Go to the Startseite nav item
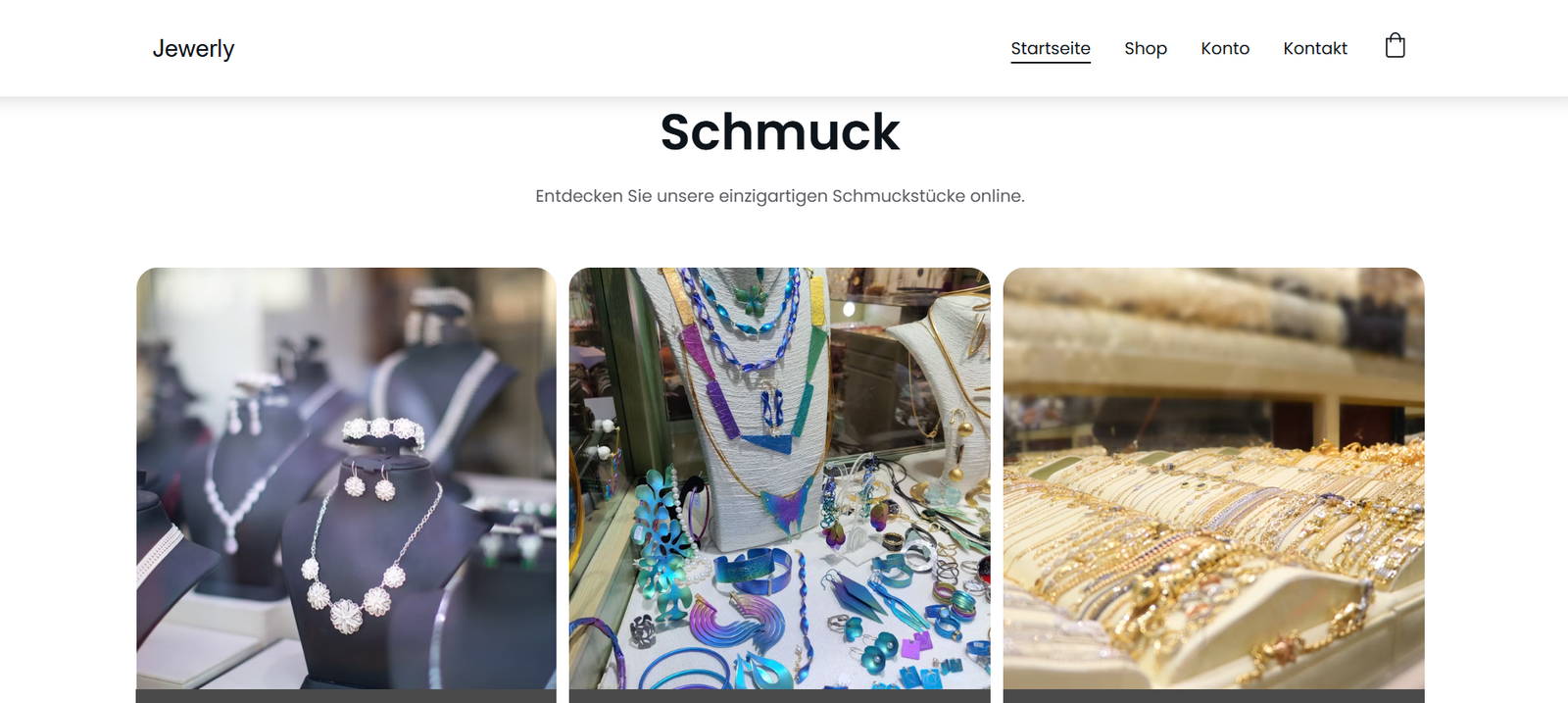The height and width of the screenshot is (703, 1568). pos(1051,48)
